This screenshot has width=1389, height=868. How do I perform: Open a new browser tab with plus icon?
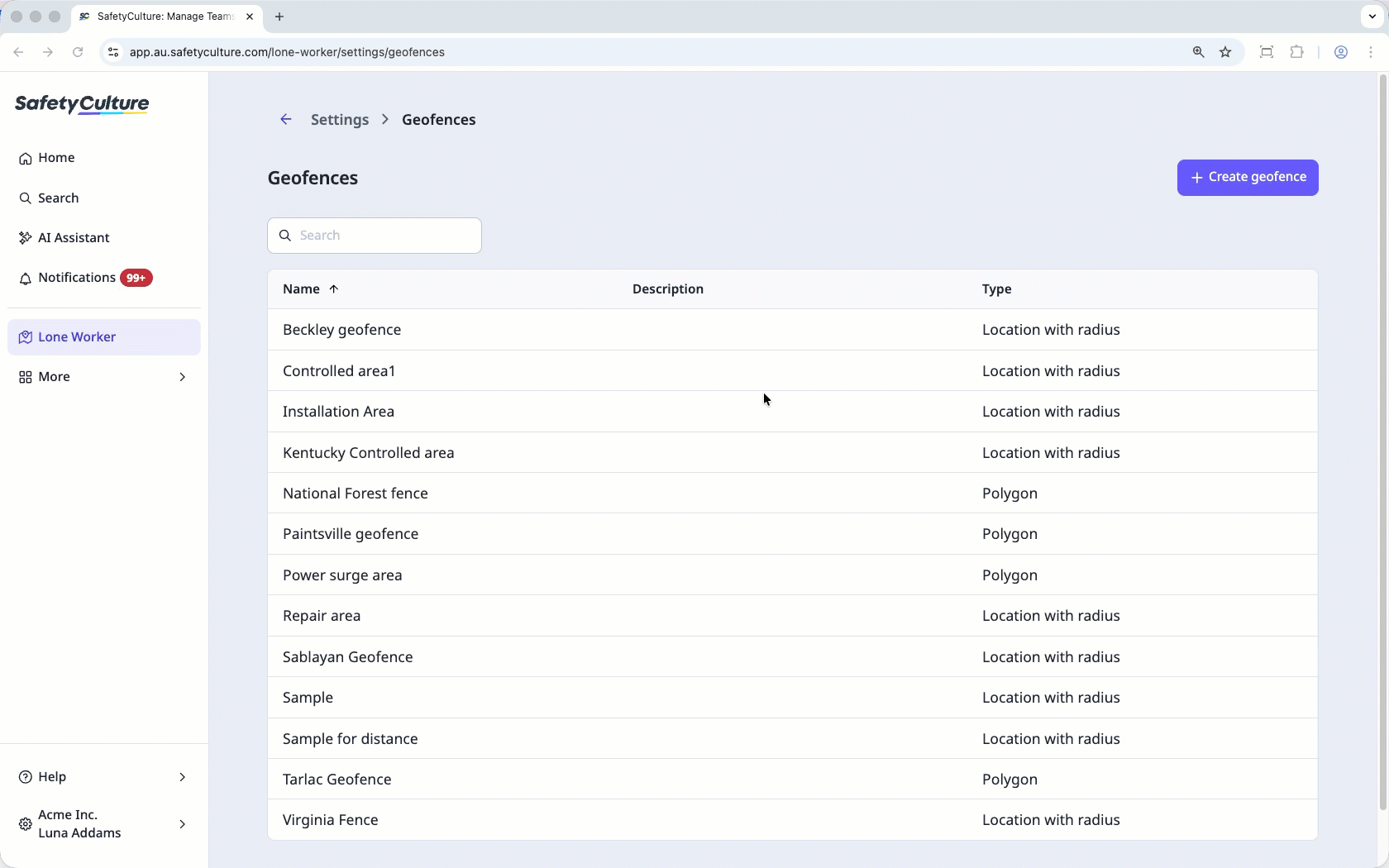279,17
